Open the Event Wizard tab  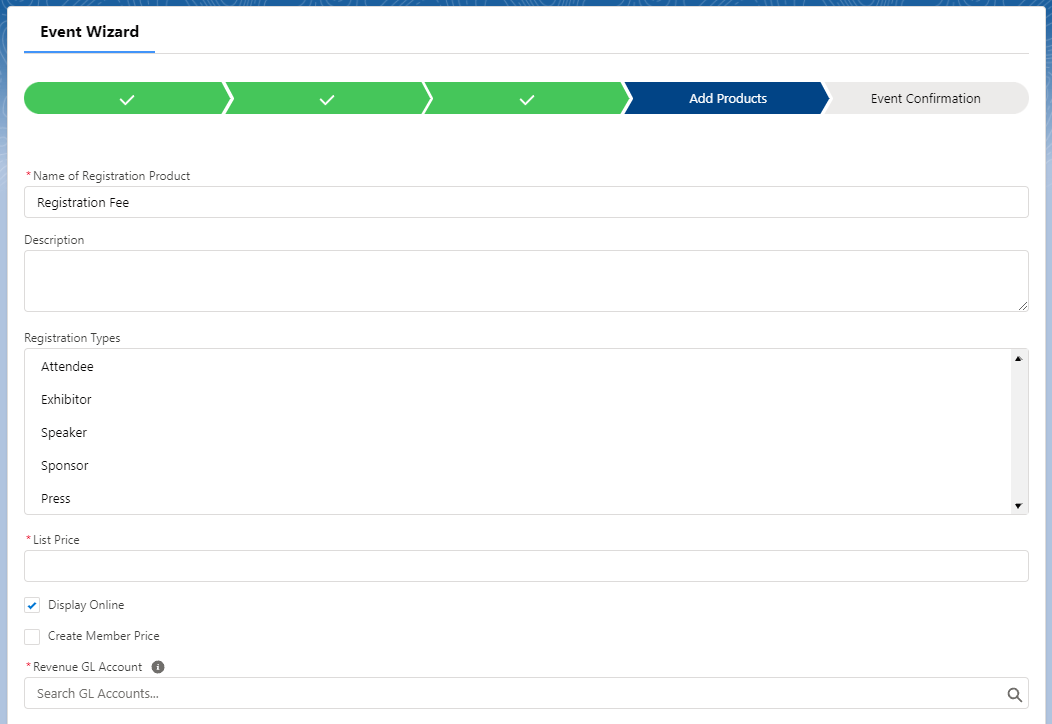(89, 32)
